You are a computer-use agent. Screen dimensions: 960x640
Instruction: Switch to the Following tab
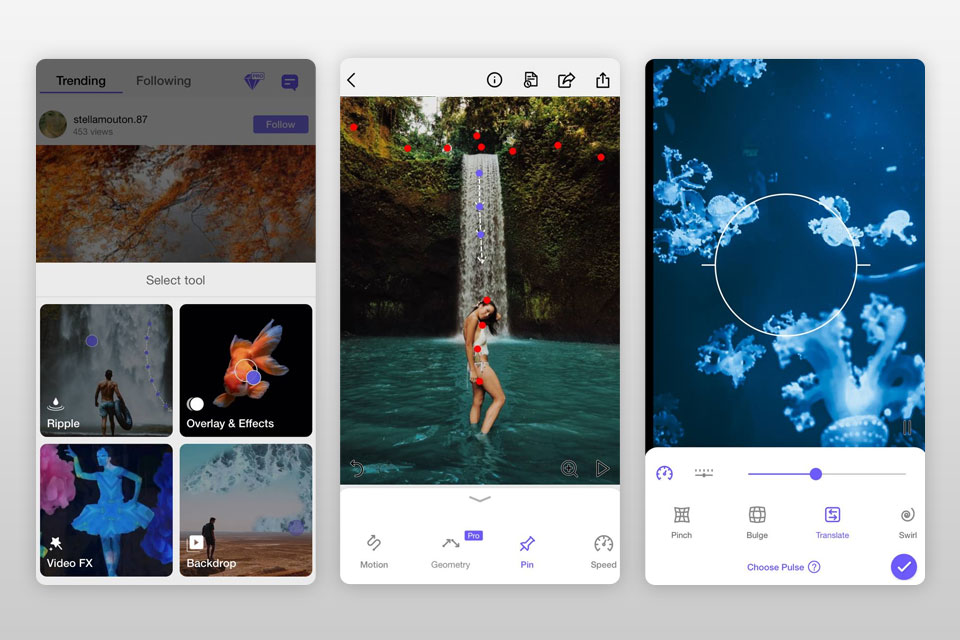point(163,81)
